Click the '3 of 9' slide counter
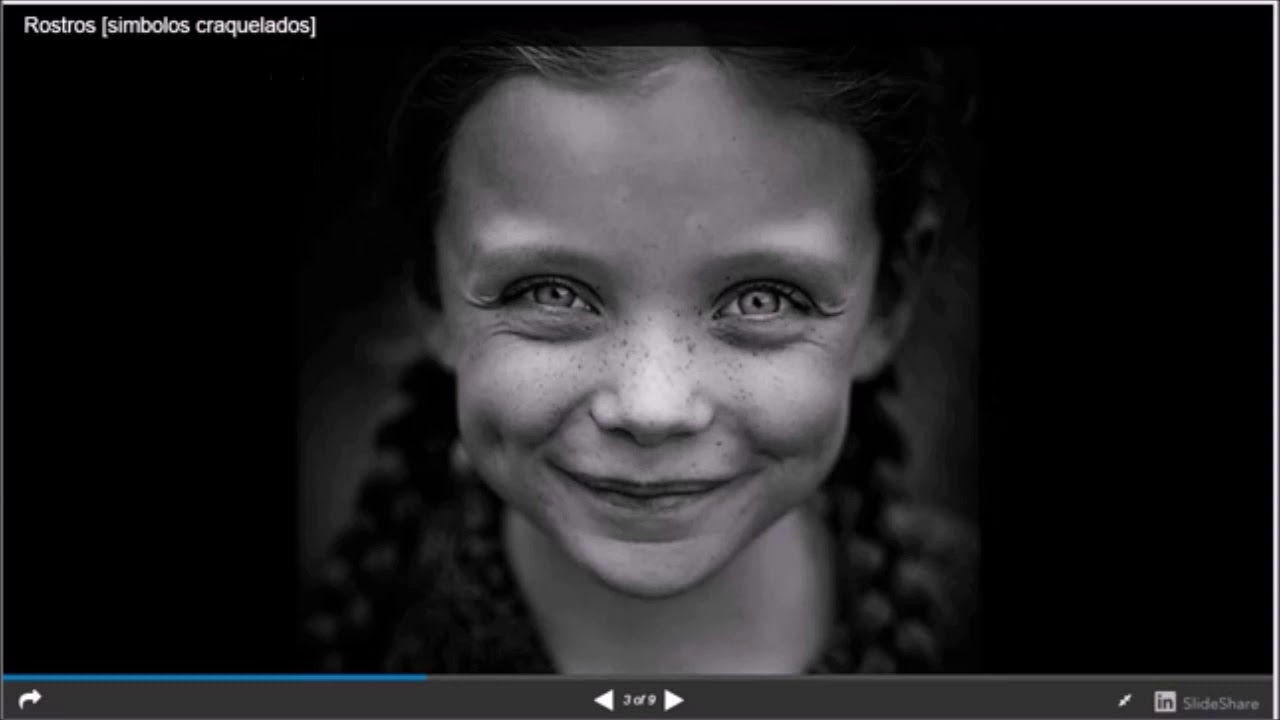Screen dimensions: 1280x720 point(639,700)
